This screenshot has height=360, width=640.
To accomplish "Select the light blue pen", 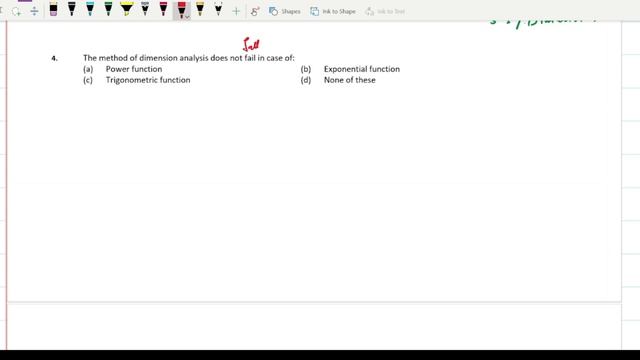I will (x=90, y=9).
